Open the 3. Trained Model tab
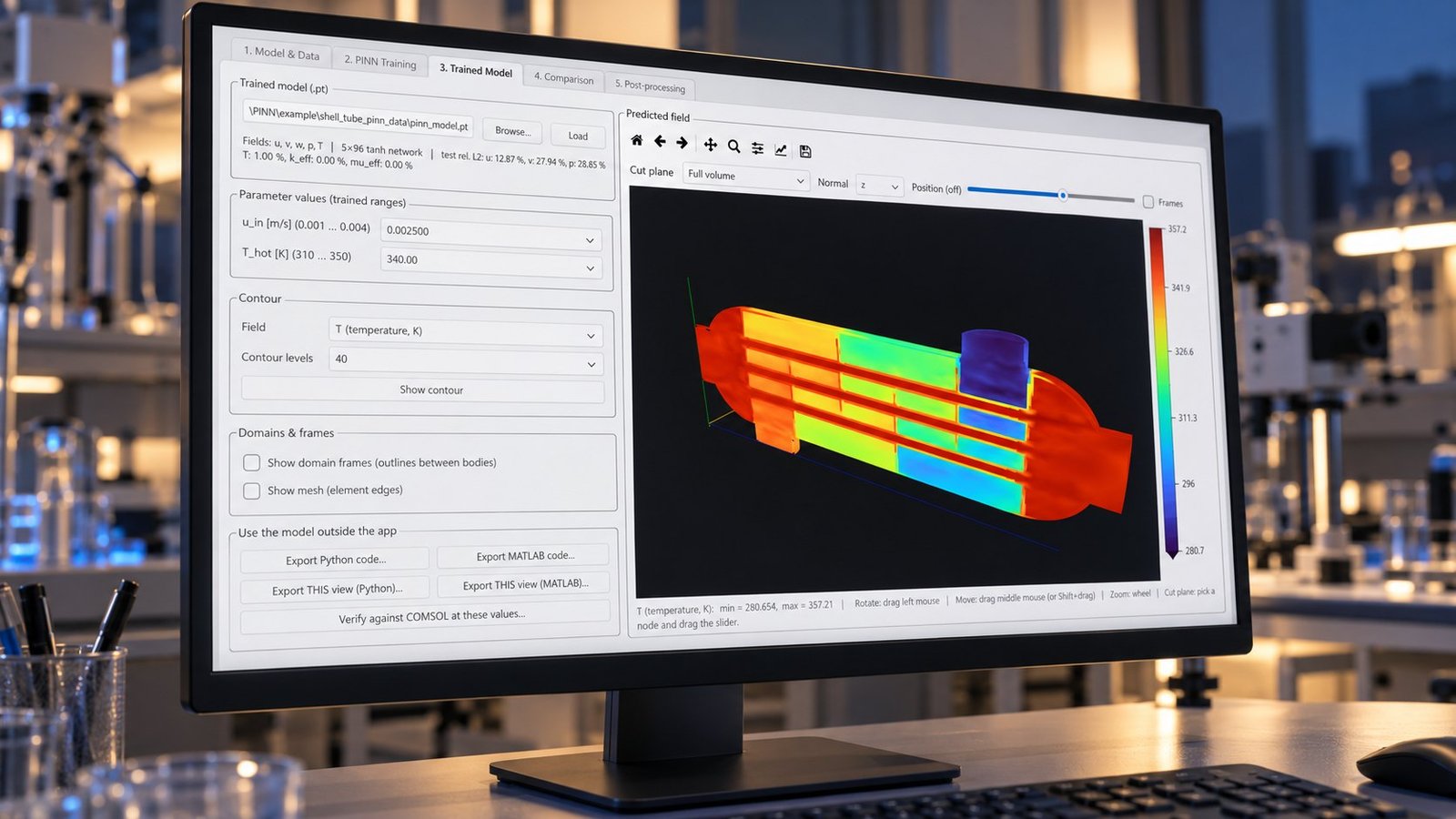1456x819 pixels. point(475,70)
